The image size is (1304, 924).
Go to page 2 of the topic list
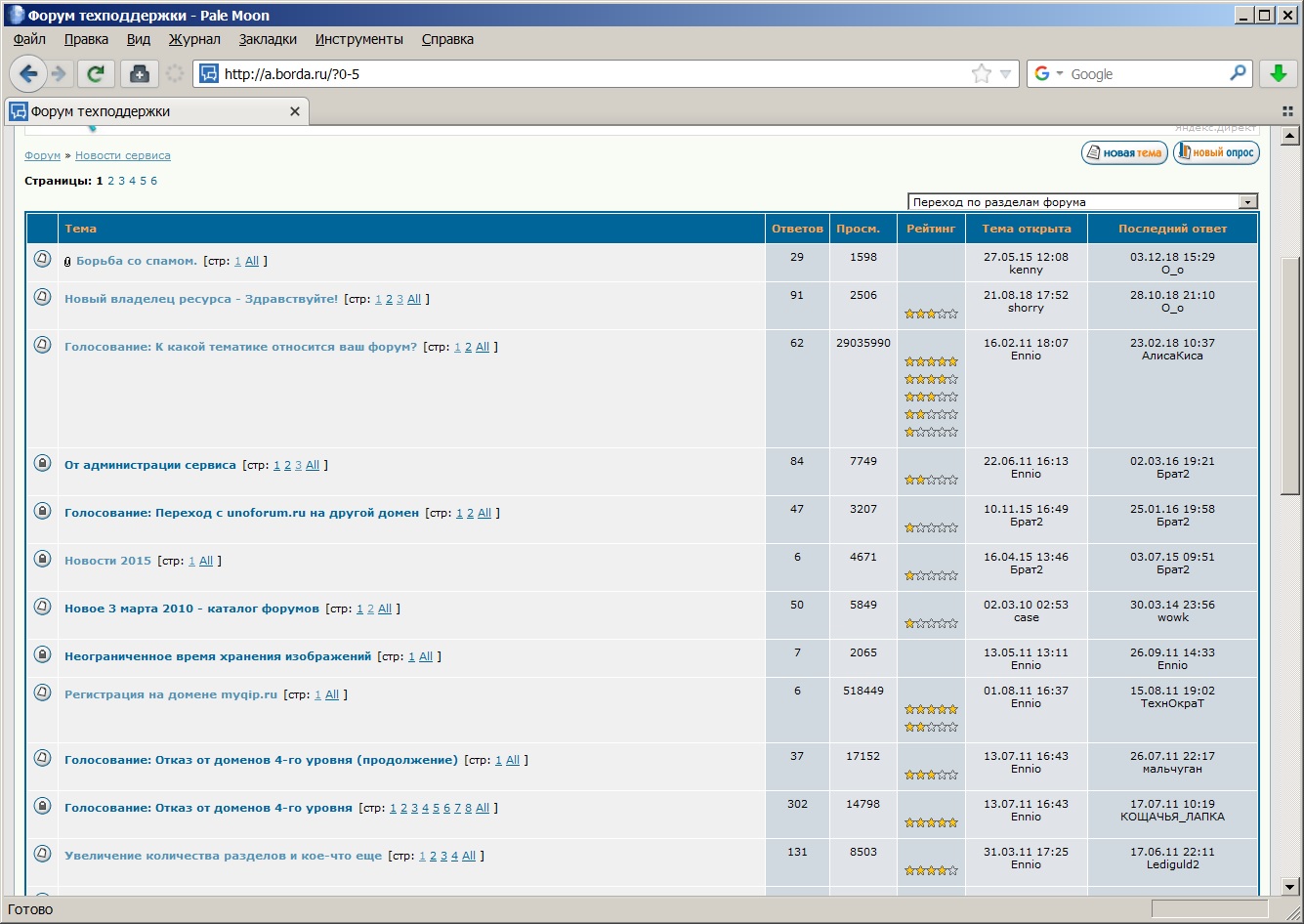(110, 182)
